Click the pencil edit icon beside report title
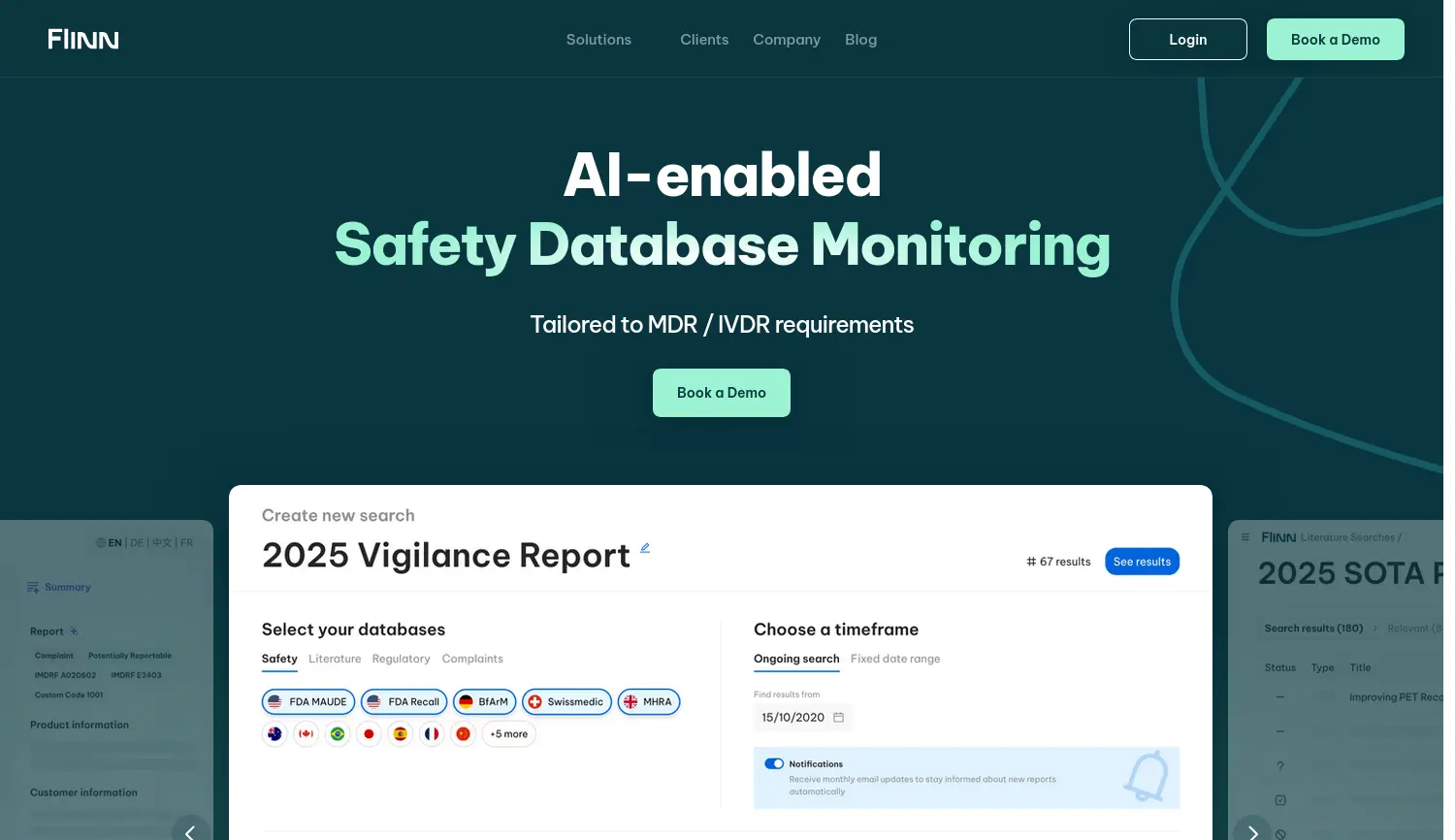 coord(645,548)
